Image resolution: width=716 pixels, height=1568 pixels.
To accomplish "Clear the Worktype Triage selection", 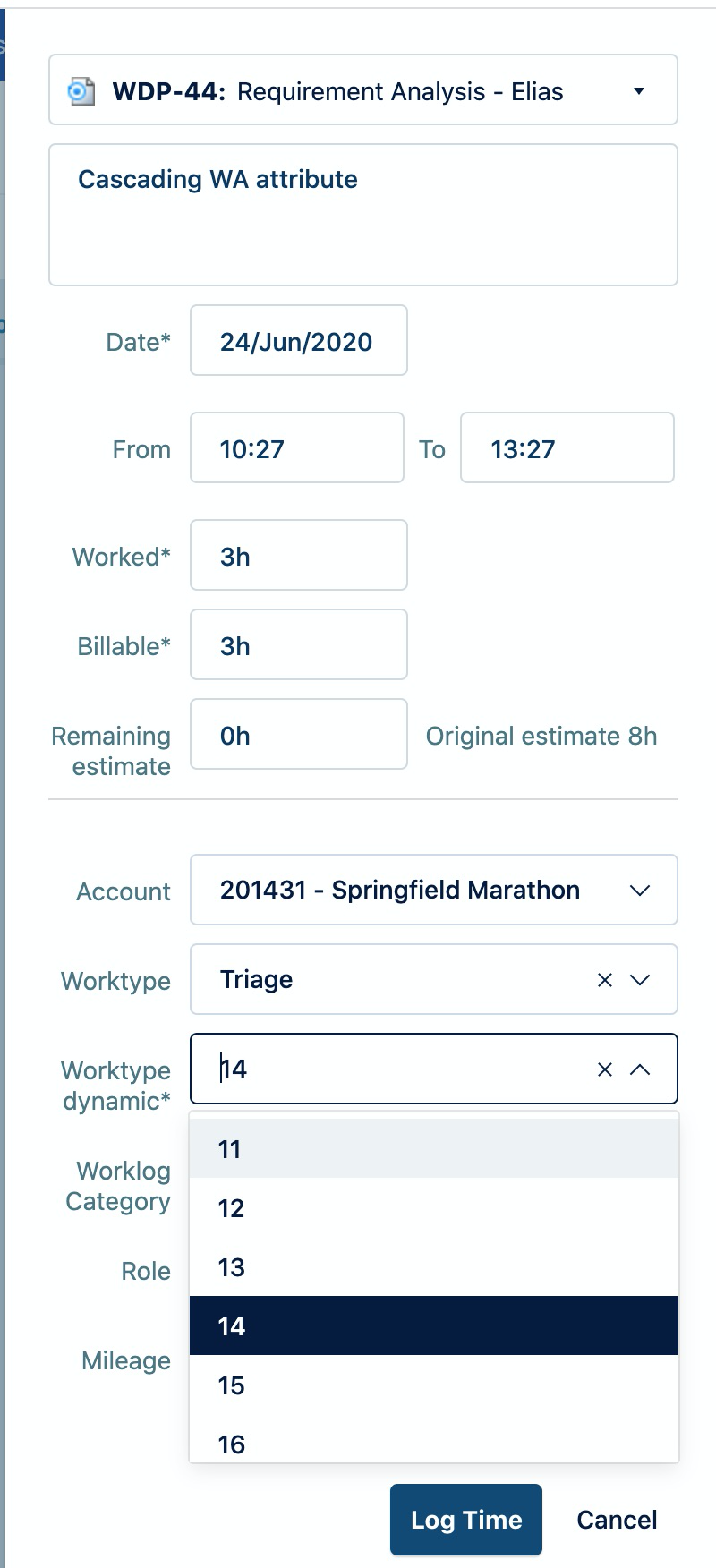I will coord(605,980).
